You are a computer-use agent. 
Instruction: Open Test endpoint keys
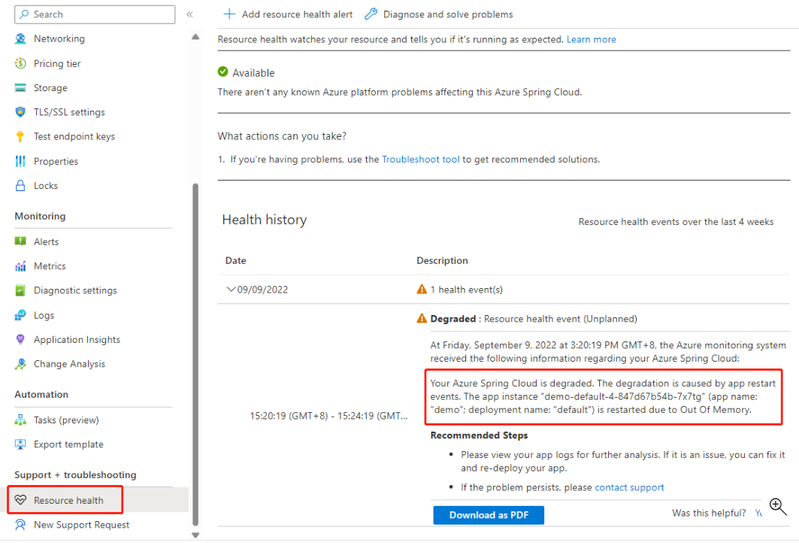point(74,137)
